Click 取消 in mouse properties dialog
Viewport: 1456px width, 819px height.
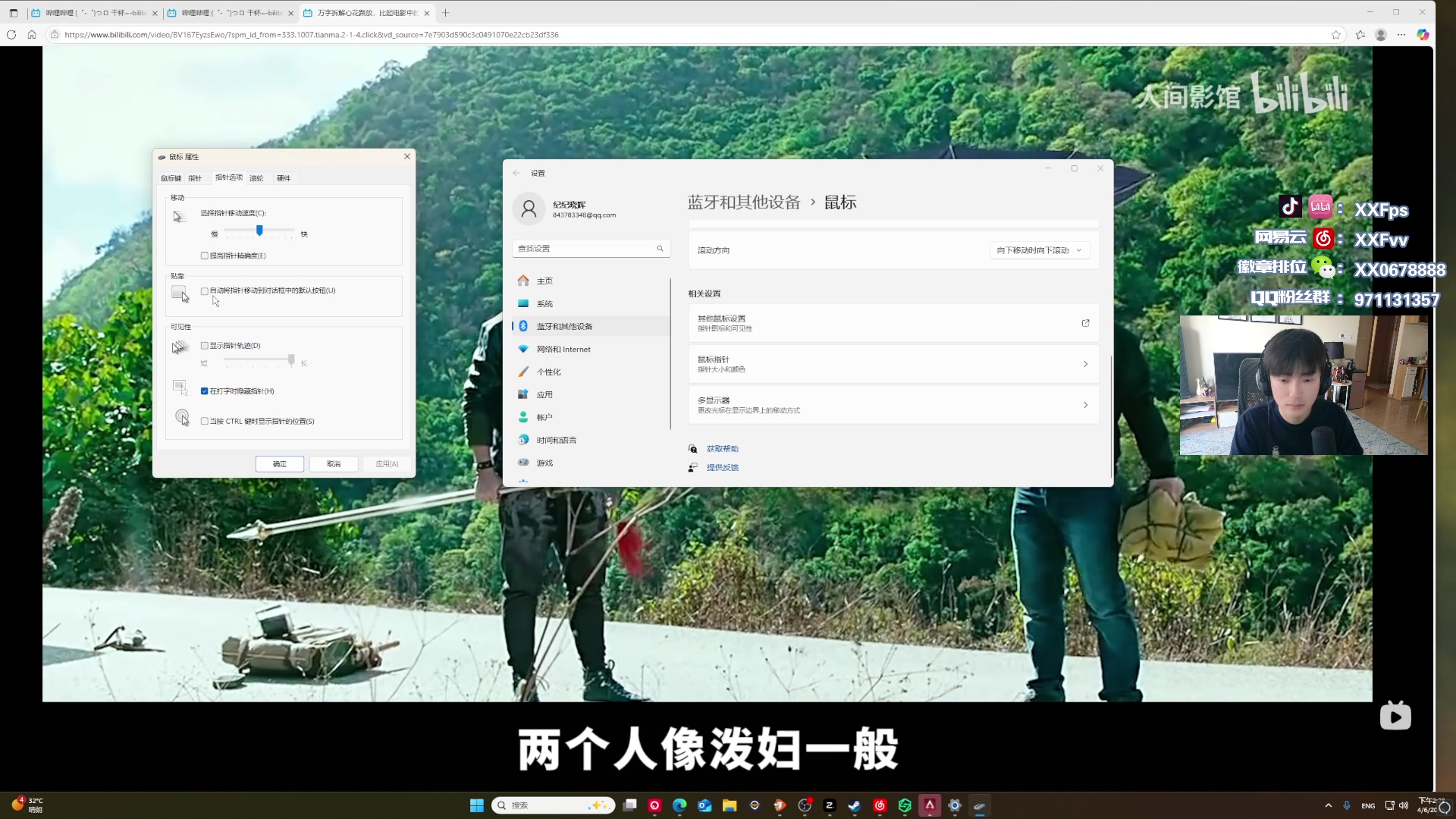(334, 464)
